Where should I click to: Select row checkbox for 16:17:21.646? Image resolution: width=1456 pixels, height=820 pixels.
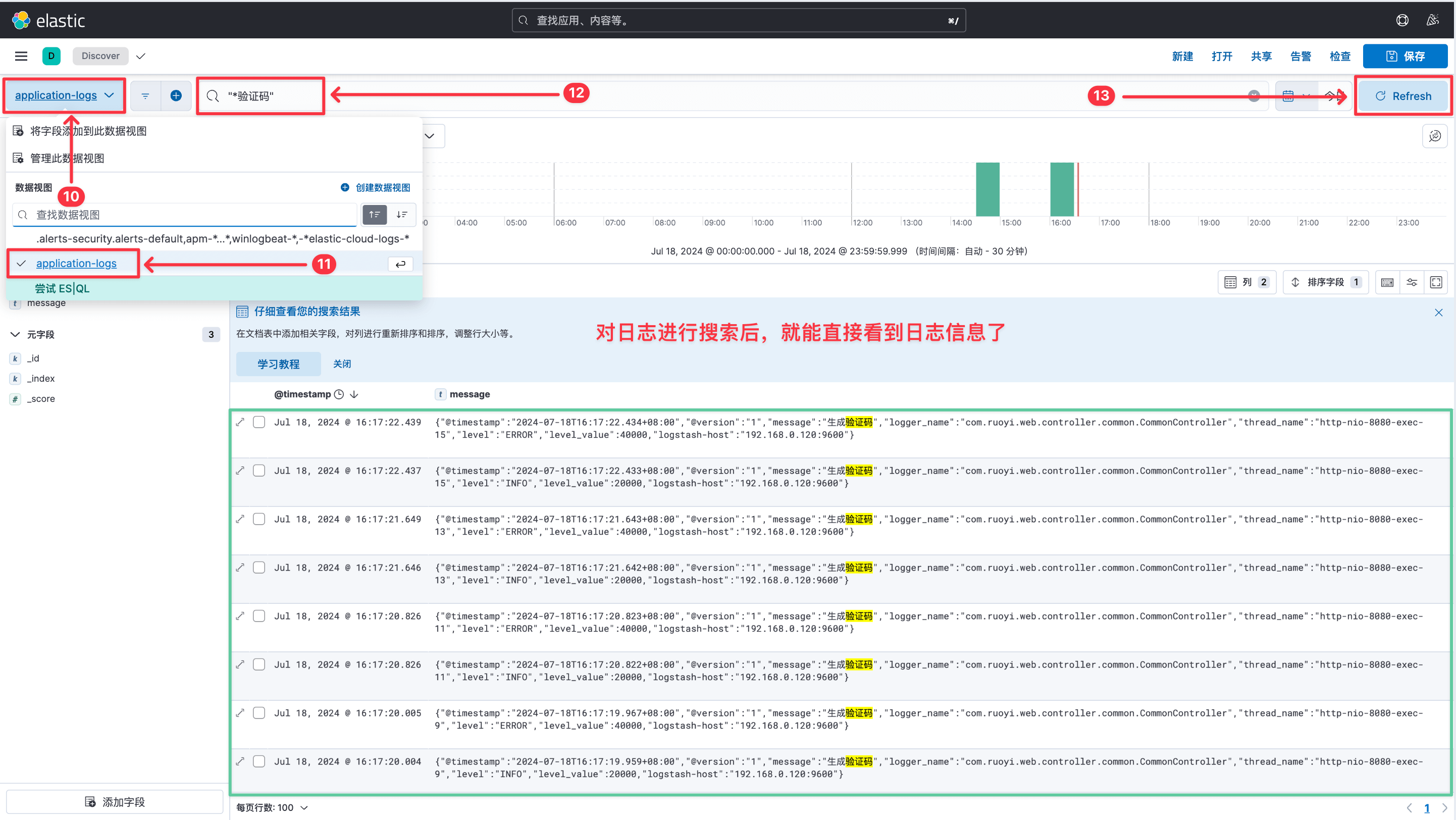click(259, 568)
